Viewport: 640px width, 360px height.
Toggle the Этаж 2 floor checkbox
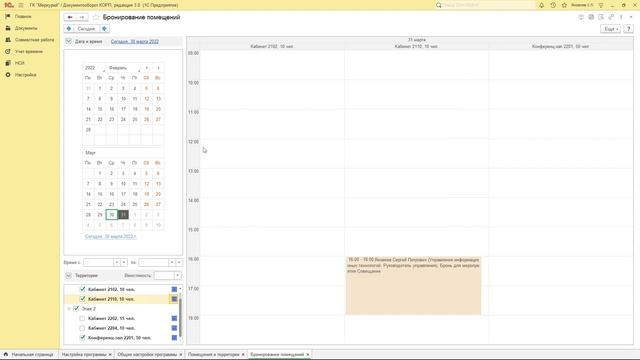coord(76,309)
